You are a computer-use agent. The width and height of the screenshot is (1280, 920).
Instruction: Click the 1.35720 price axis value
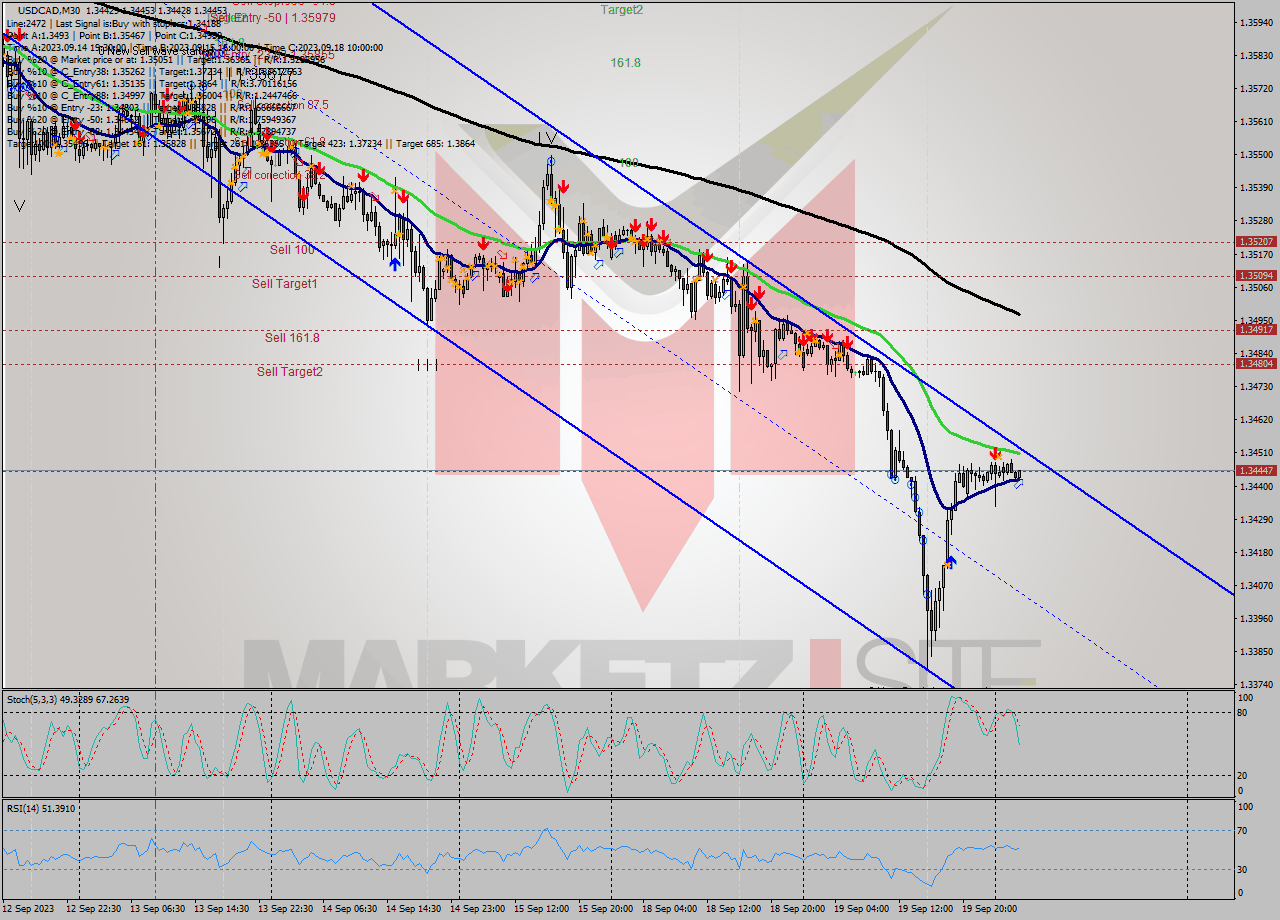pos(1256,88)
